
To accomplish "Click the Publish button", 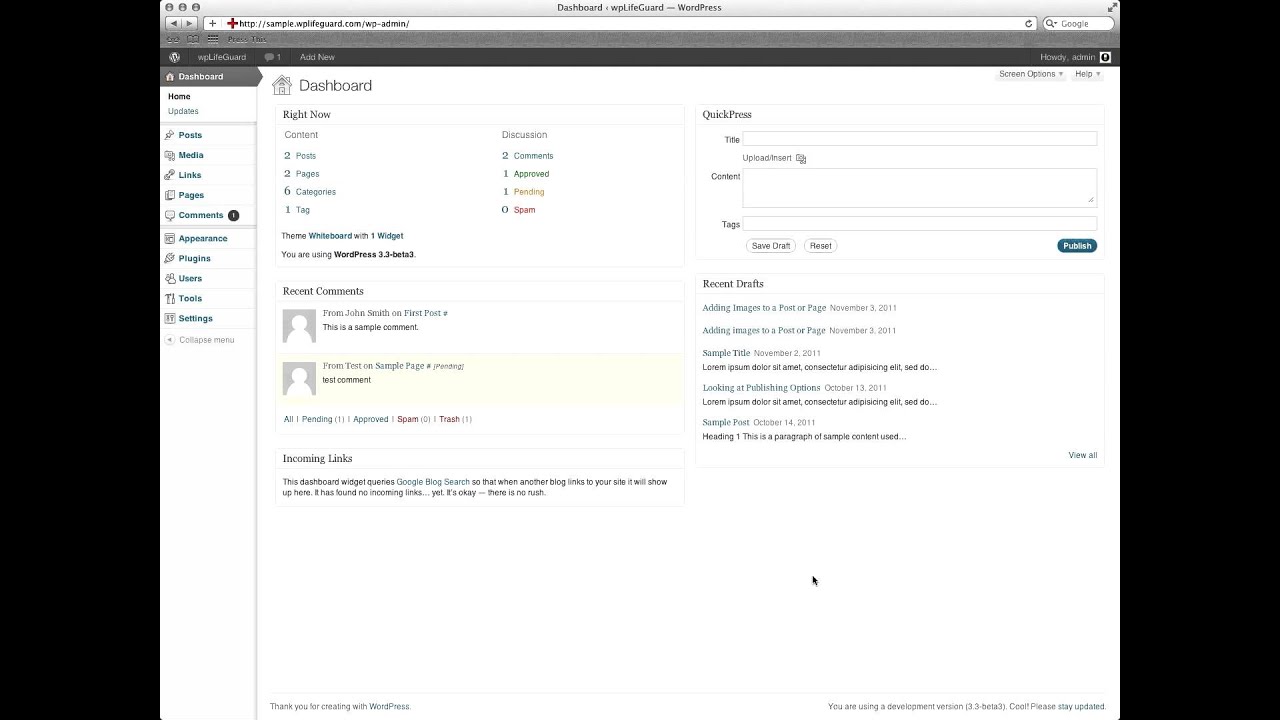I will 1077,245.
